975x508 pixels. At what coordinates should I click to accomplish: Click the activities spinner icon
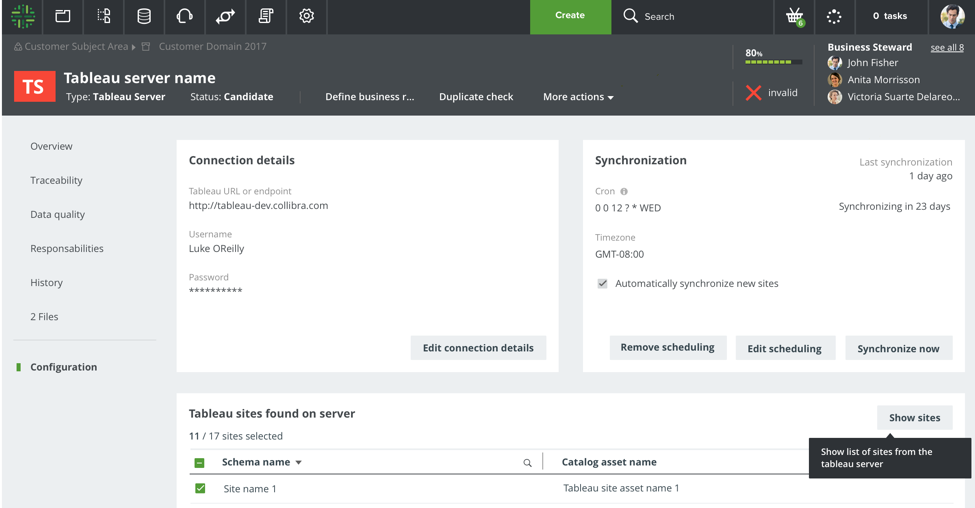(834, 17)
